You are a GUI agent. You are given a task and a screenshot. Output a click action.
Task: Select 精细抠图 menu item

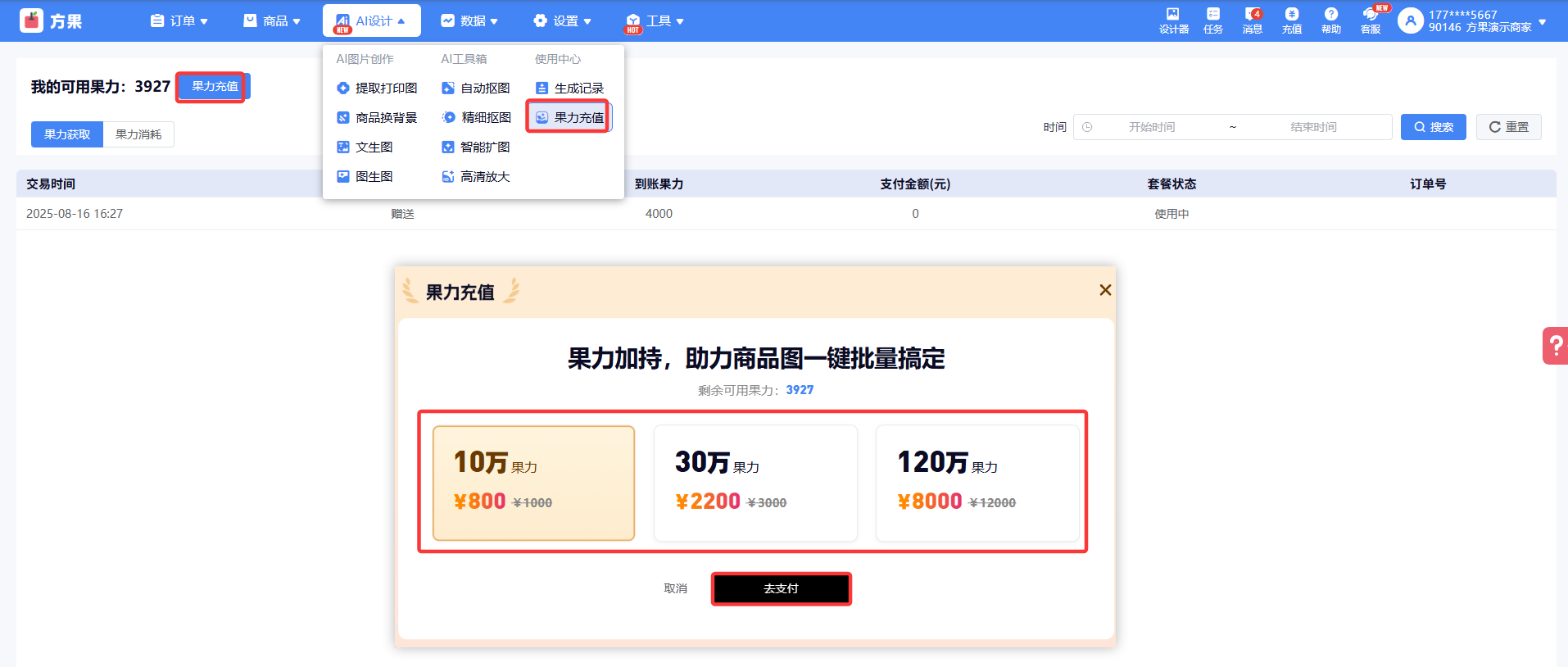point(476,117)
